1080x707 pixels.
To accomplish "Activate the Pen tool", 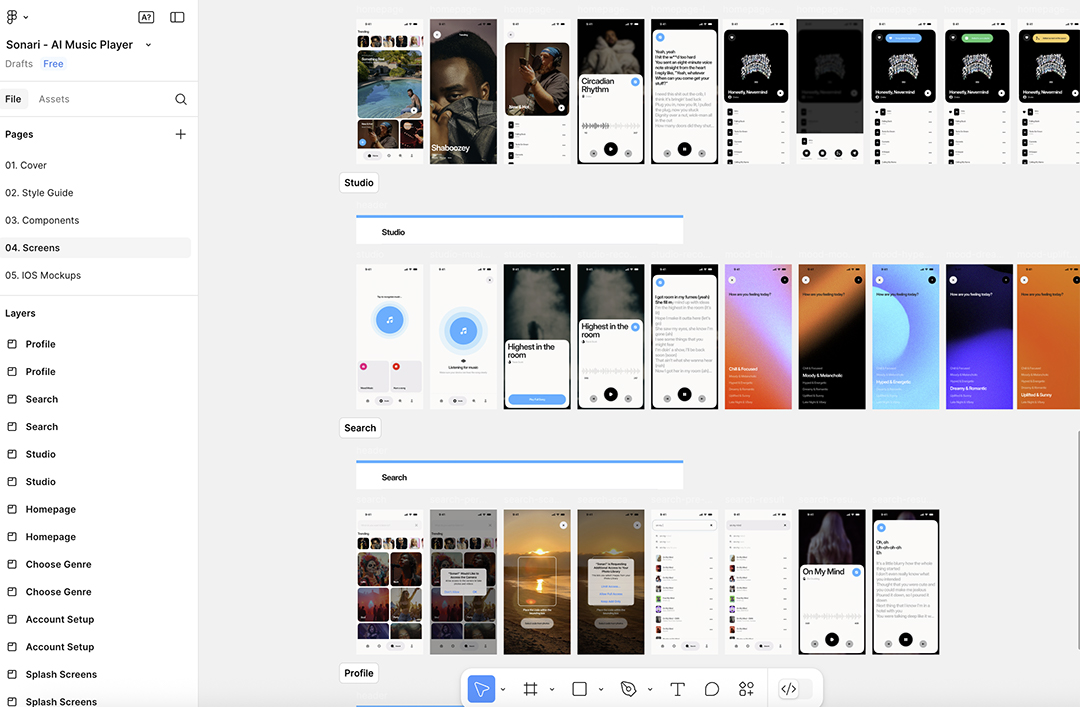I will point(628,689).
